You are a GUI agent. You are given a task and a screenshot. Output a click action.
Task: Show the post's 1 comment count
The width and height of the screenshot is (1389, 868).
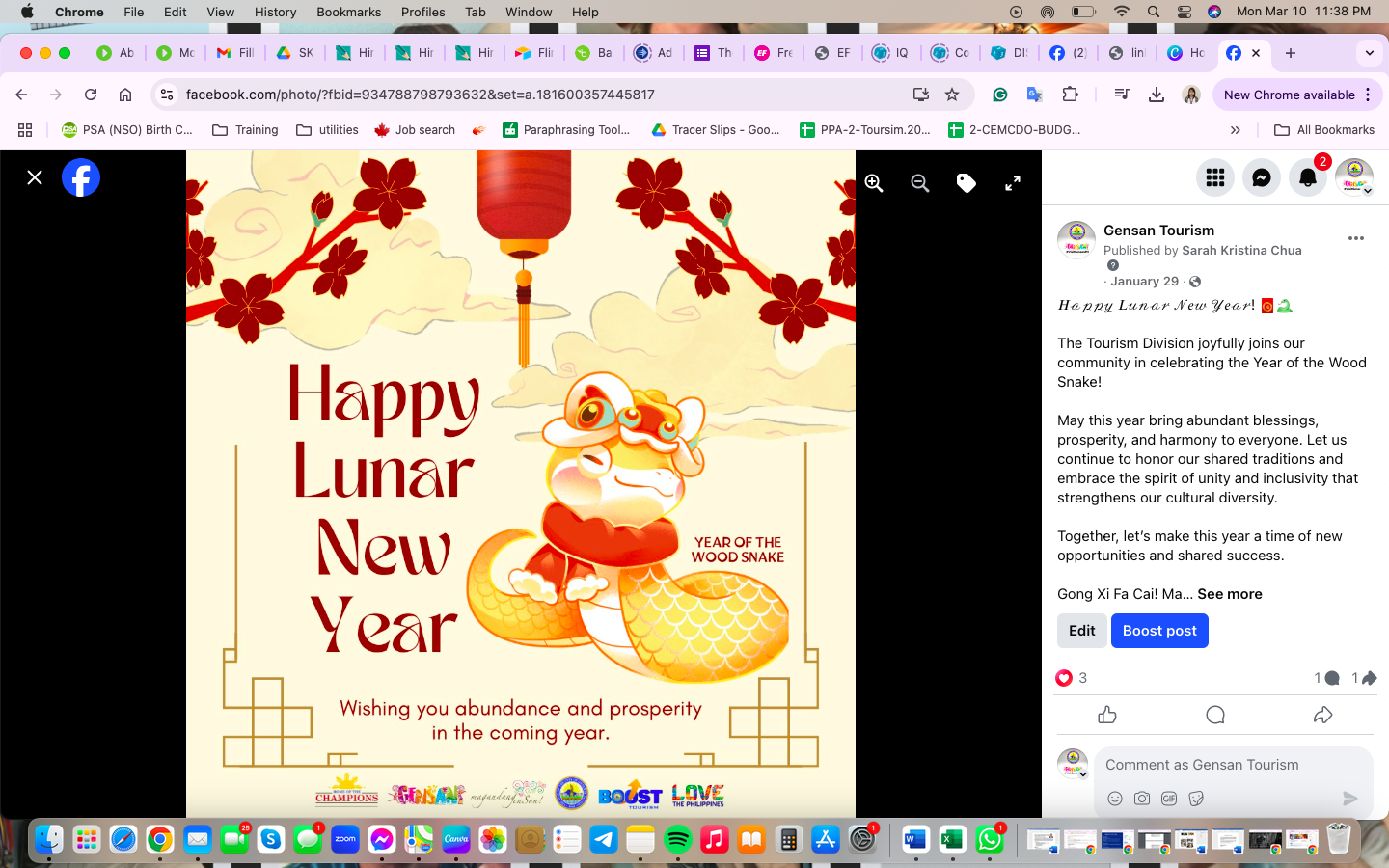[x=1327, y=678]
